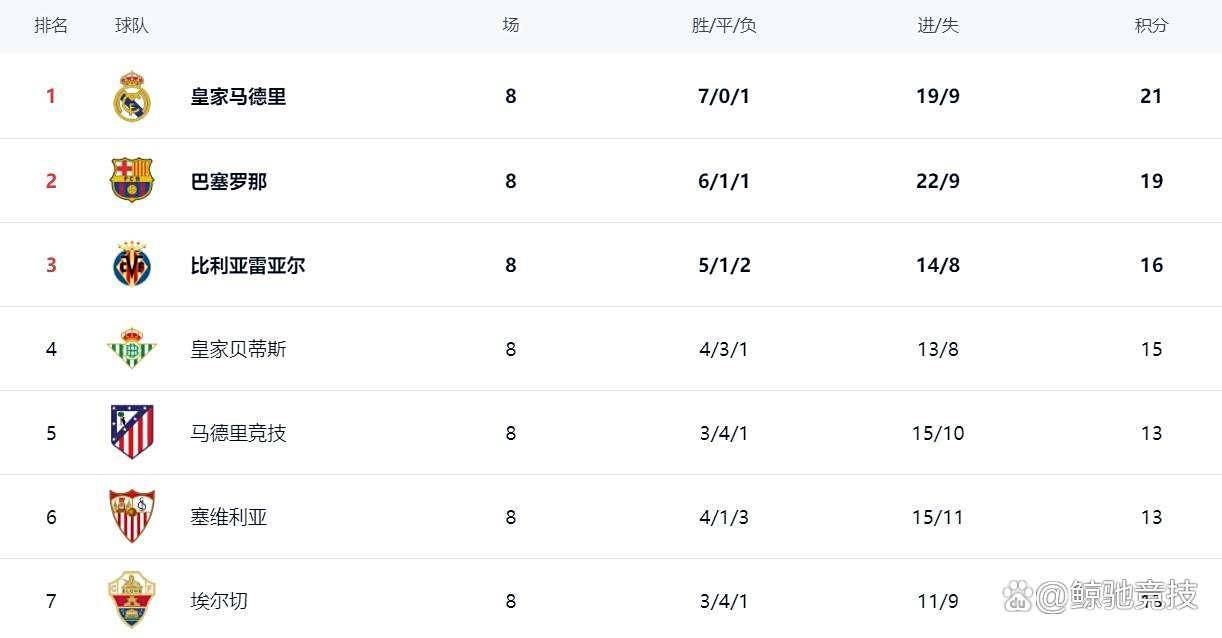Click the watermark logo icon

[1017, 596]
